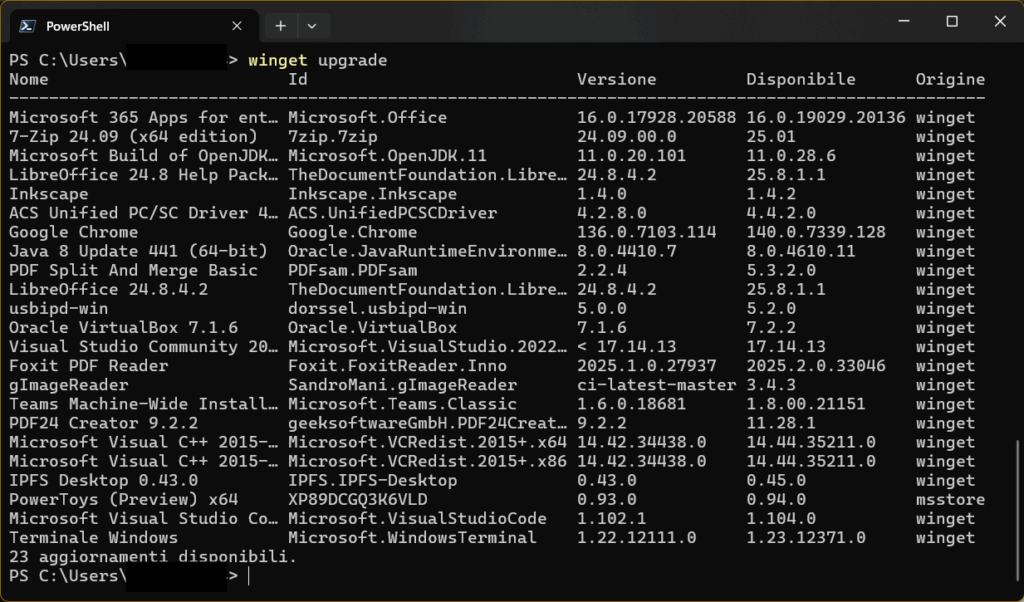
Task: Click the msstore origin entry
Action: click(x=950, y=499)
